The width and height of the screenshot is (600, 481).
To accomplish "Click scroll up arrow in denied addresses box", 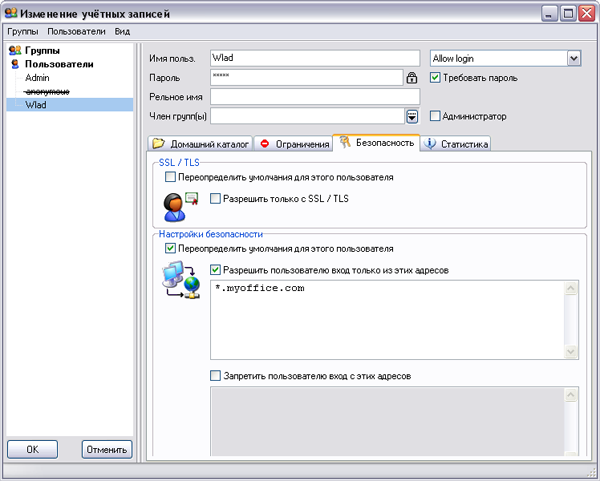I will tap(571, 395).
